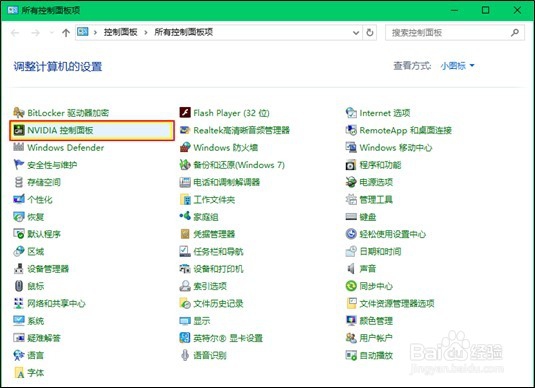This screenshot has width=535, height=388.
Task: Go forward with the forward arrow
Action: 35,33
